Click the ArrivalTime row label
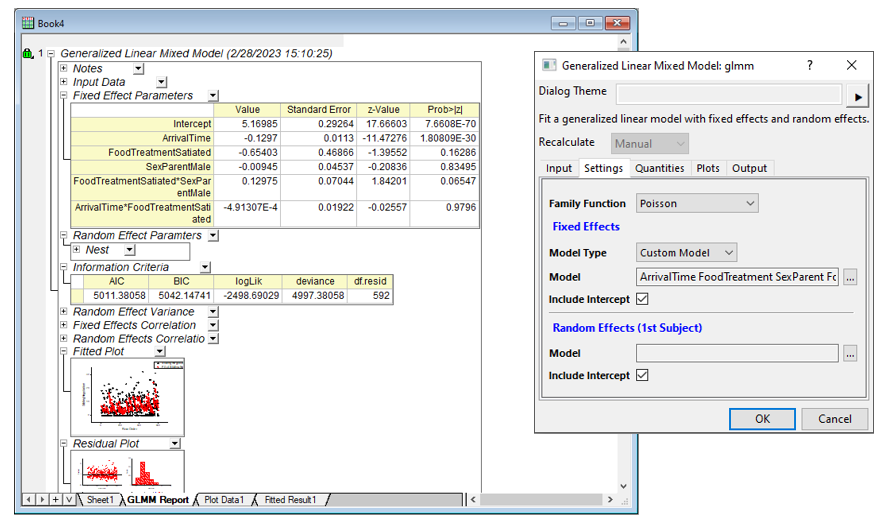889x523 pixels. (x=141, y=138)
